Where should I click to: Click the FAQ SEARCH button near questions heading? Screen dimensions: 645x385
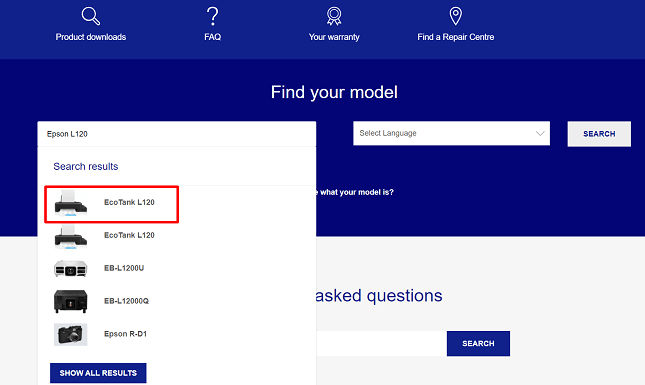tap(478, 343)
